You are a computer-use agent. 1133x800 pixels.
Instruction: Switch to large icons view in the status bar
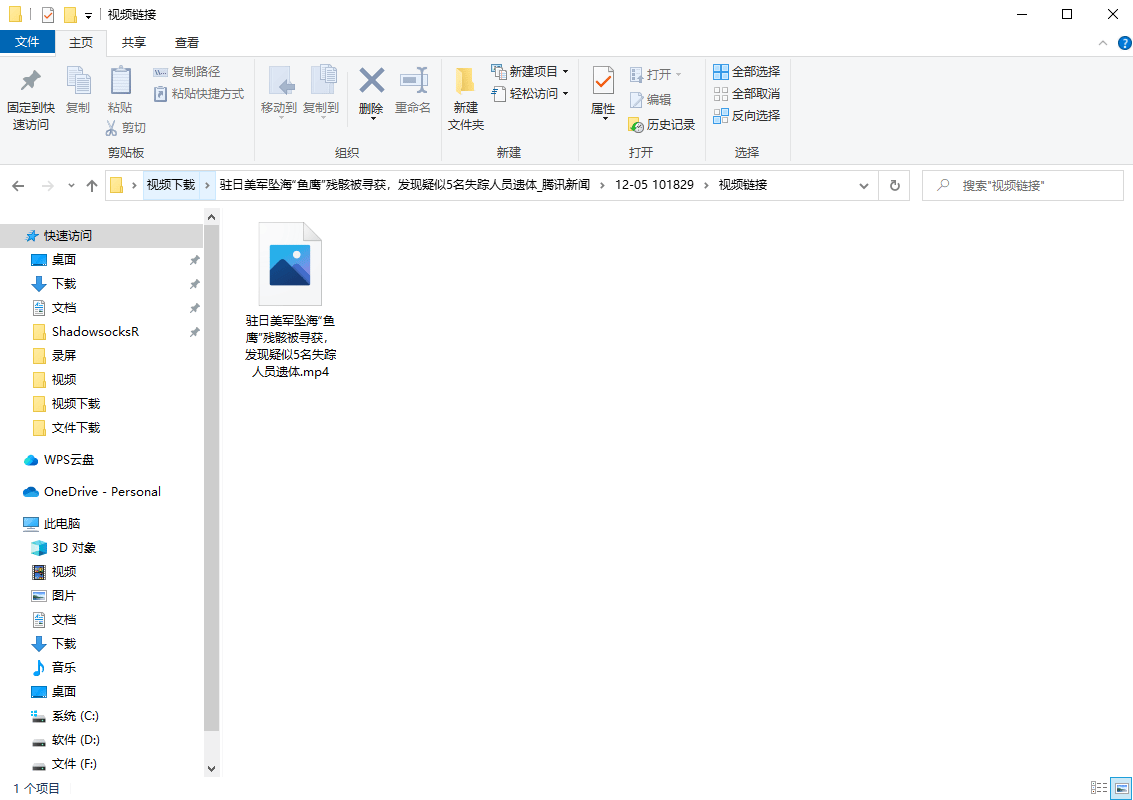point(1121,788)
